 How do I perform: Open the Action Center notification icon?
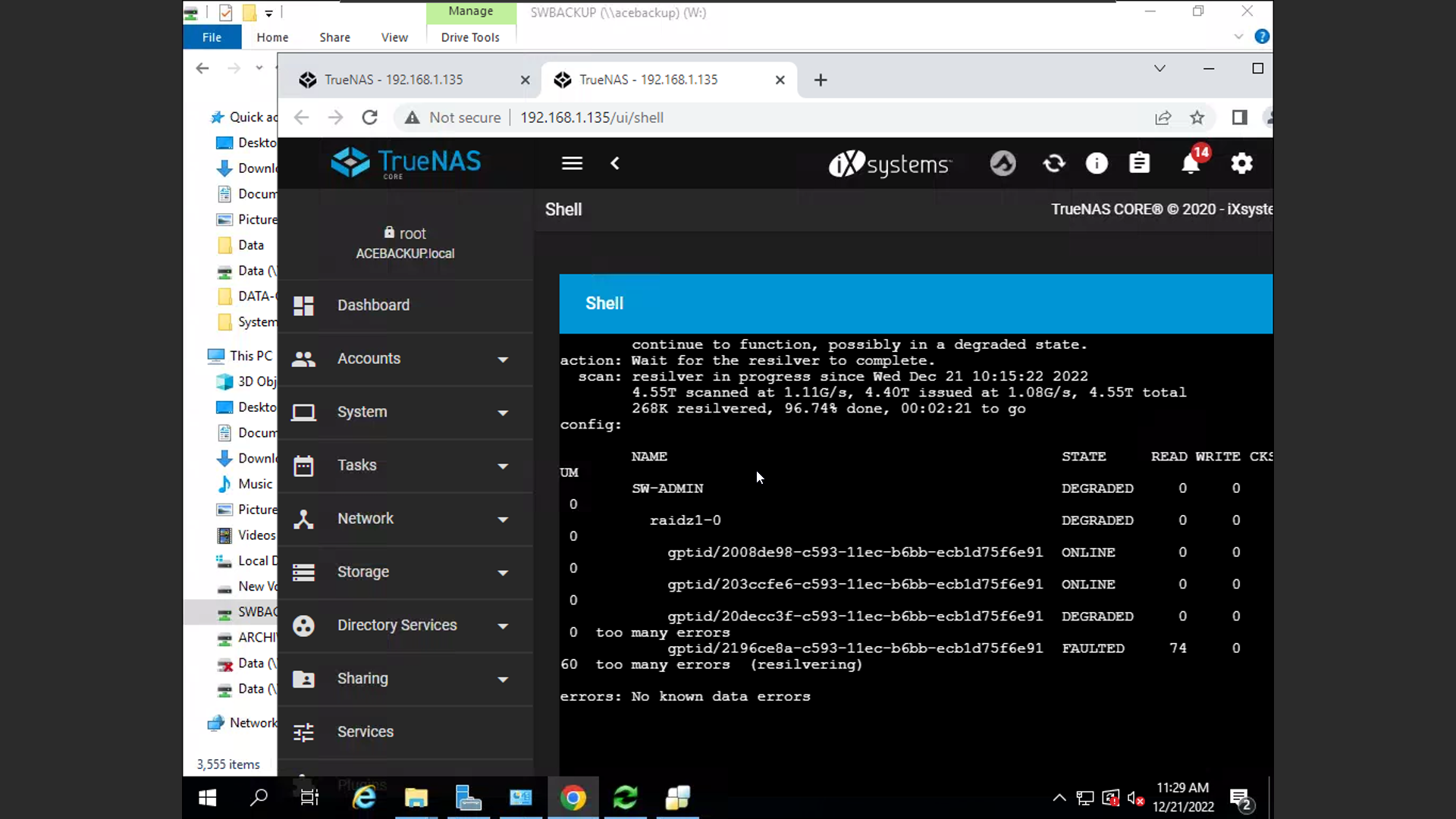pos(1241,799)
